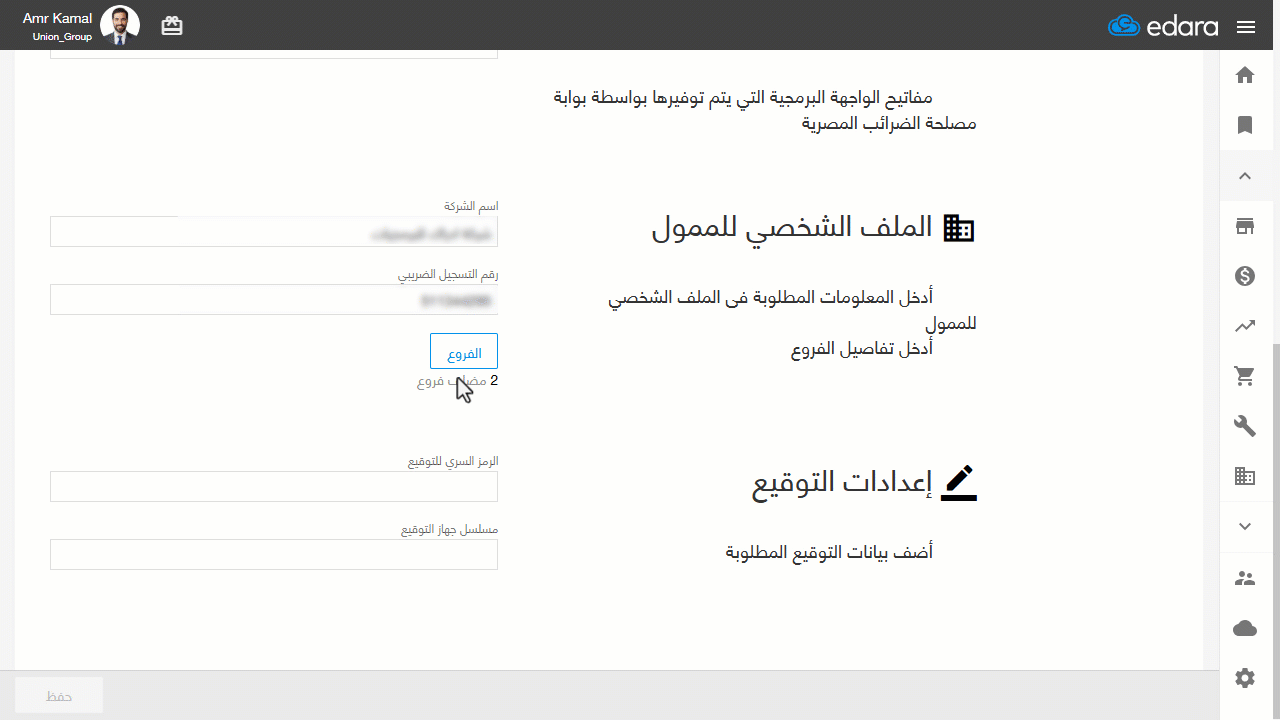1280x720 pixels.
Task: Focus the اسم الشركة company name field
Action: pyautogui.click(x=274, y=232)
